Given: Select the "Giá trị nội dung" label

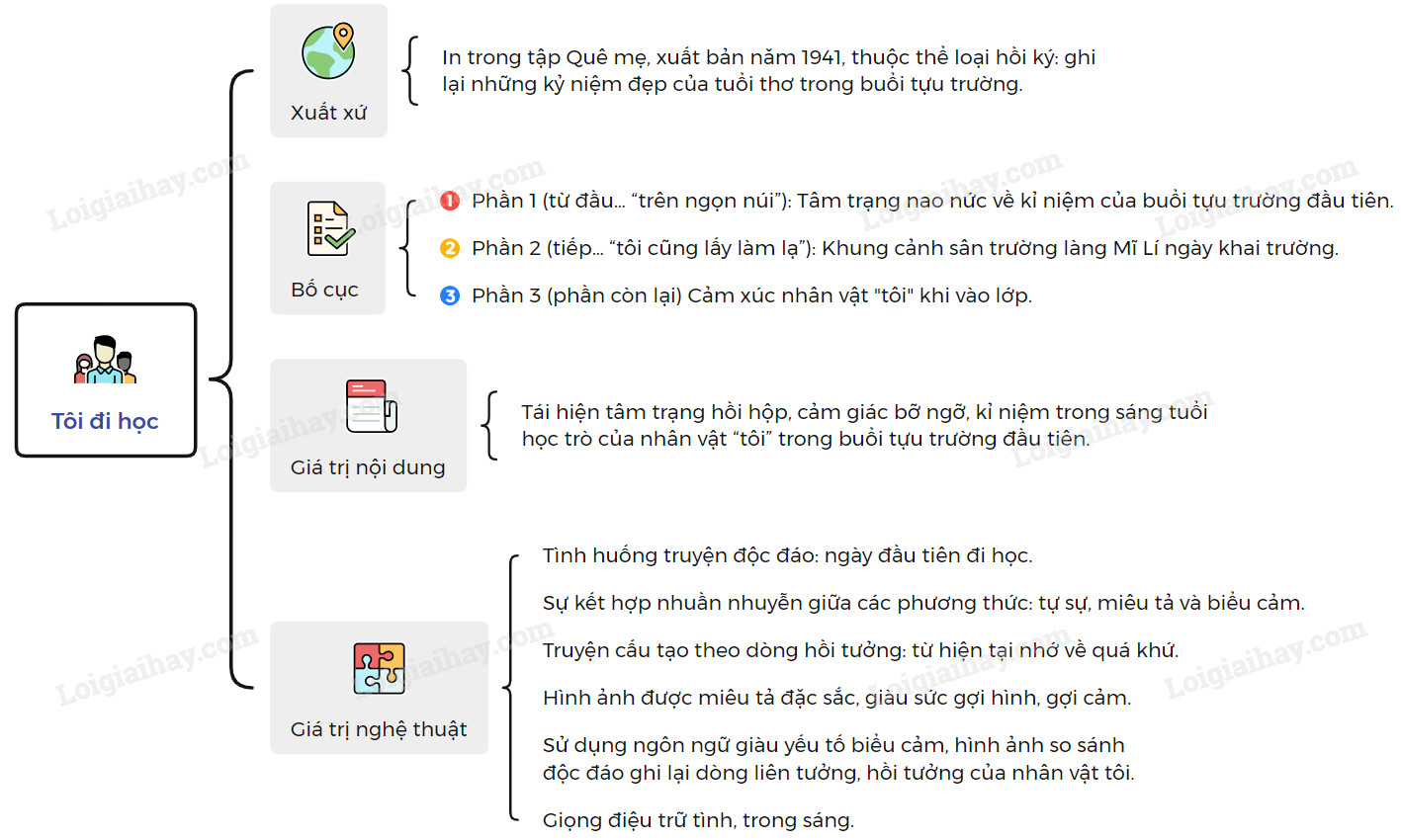Looking at the screenshot, I should 368,467.
